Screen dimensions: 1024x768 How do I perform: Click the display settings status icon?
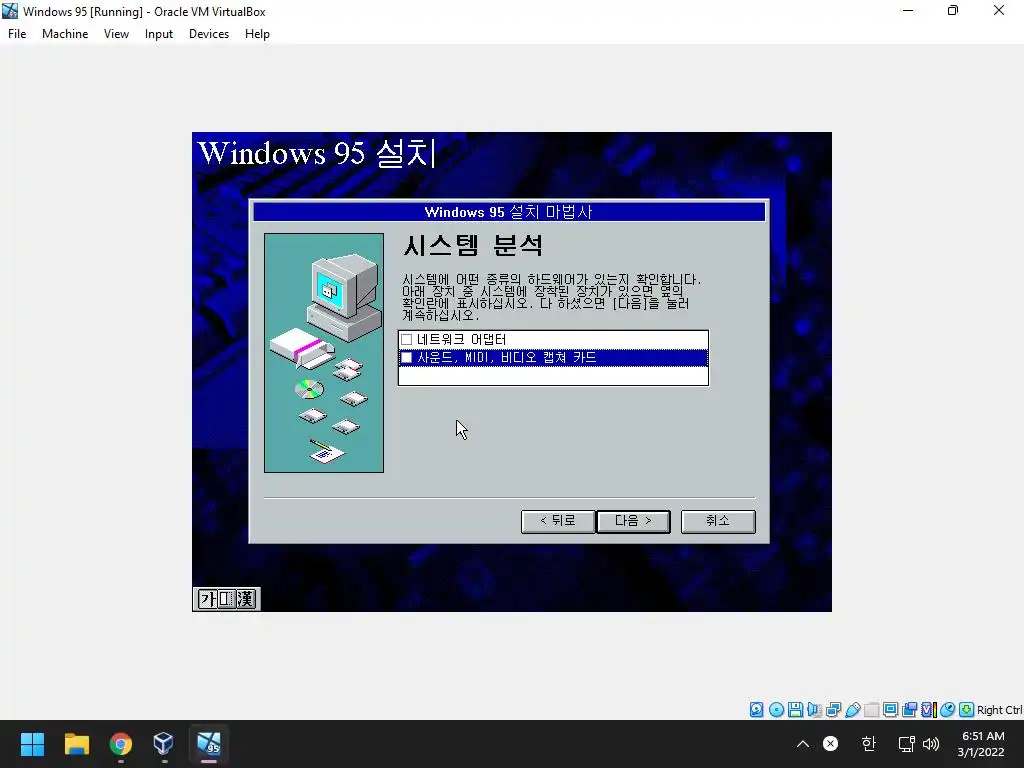[890, 710]
